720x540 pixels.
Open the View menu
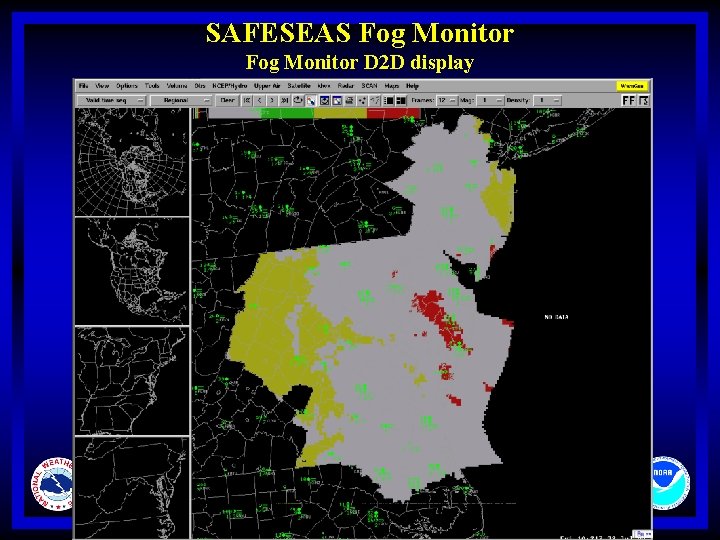coord(102,86)
